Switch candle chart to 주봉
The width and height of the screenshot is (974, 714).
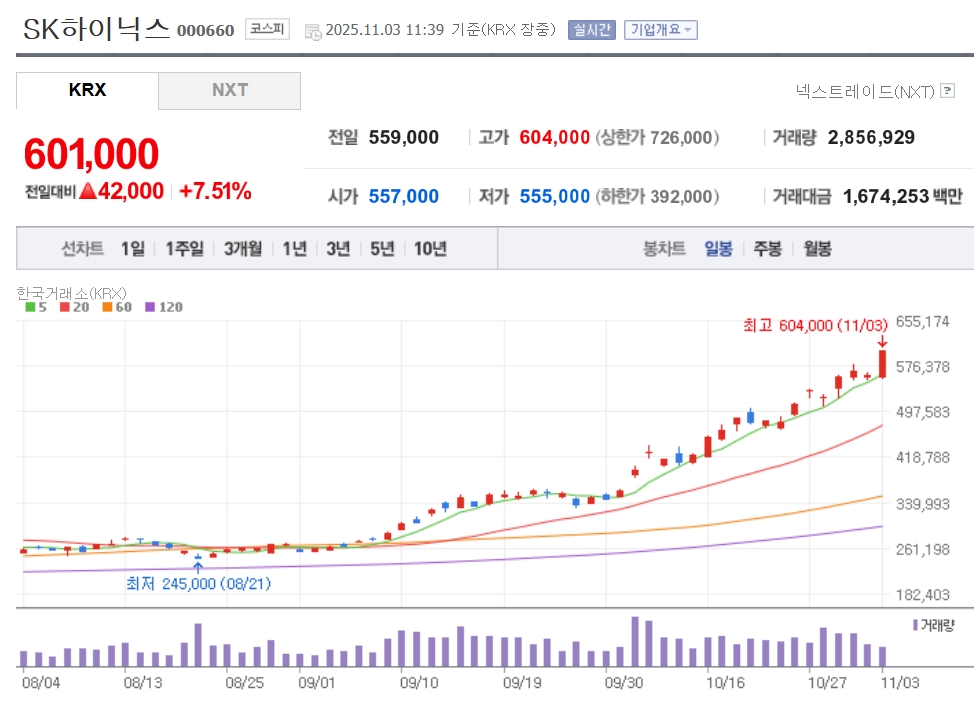768,249
